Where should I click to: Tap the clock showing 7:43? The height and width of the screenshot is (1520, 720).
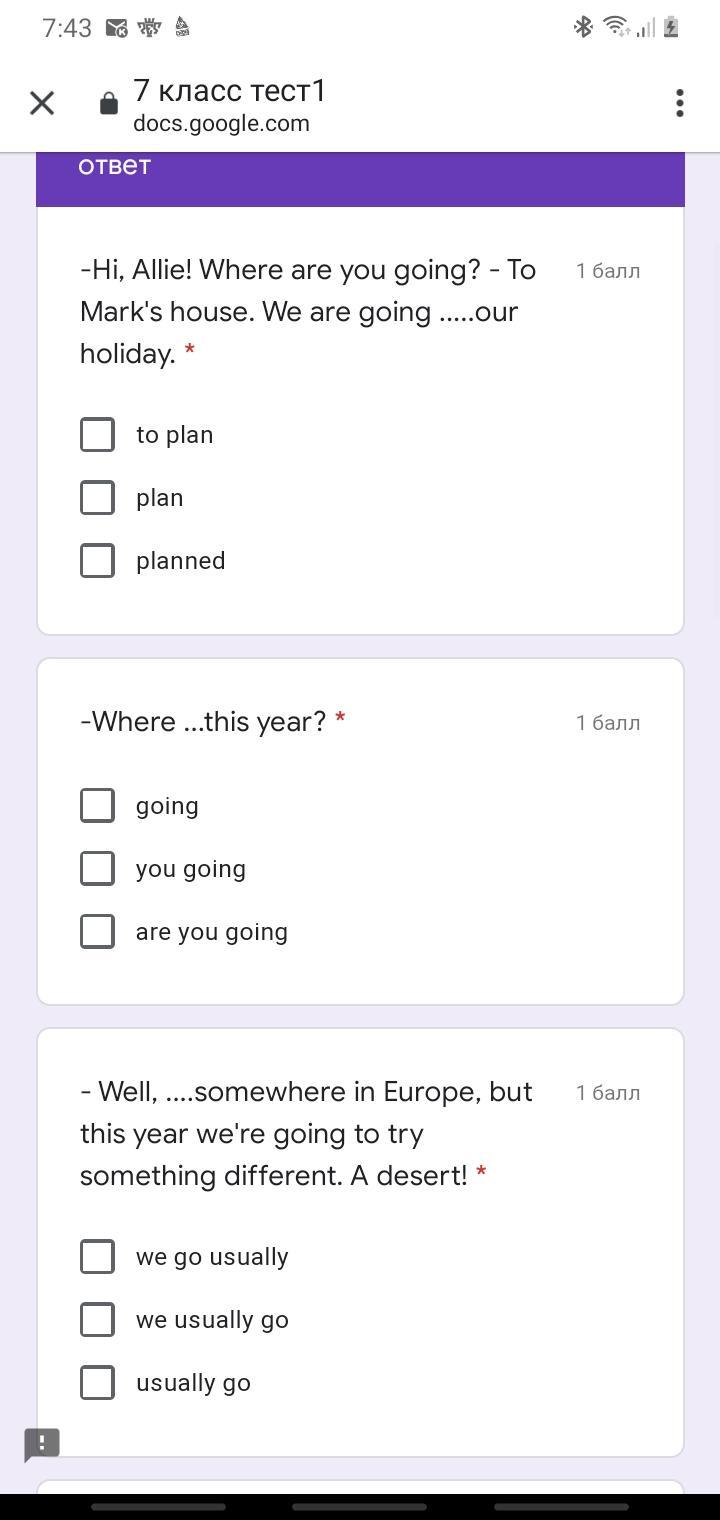67,28
